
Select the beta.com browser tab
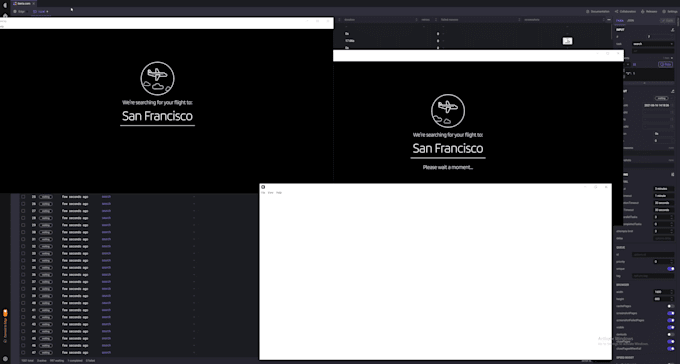tap(24, 3)
